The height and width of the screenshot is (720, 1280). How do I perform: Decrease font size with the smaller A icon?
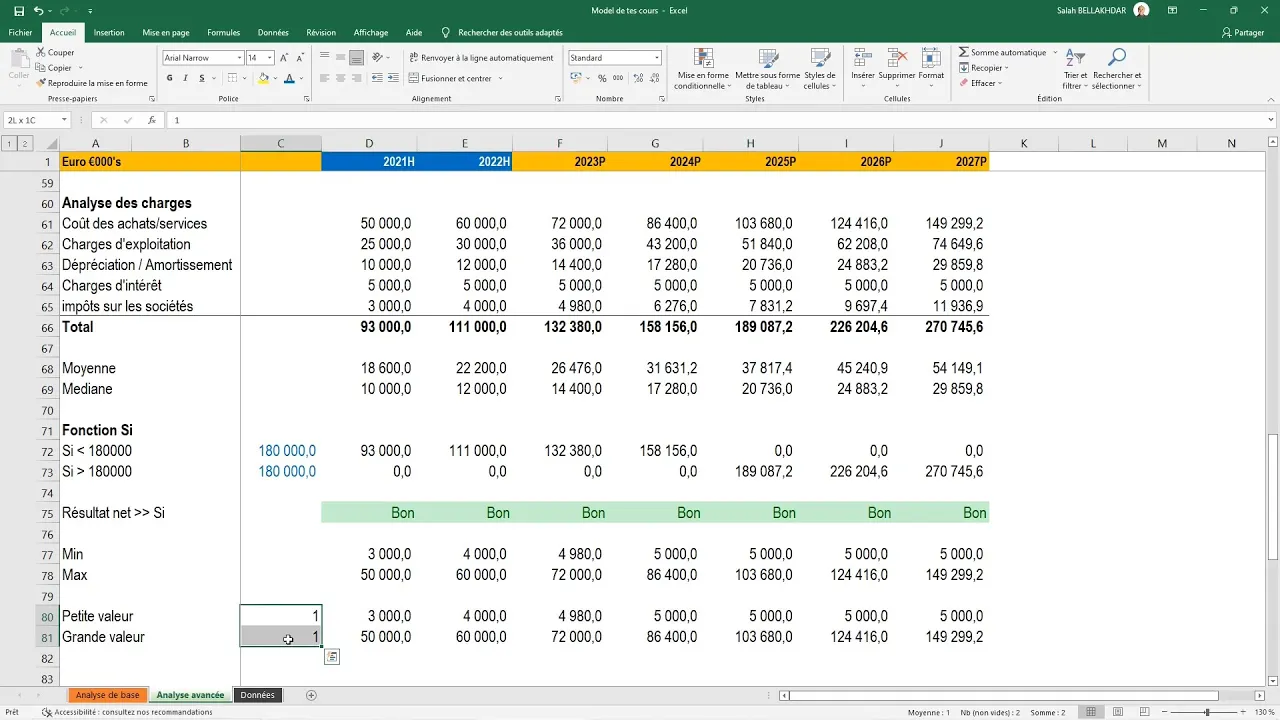[x=299, y=58]
